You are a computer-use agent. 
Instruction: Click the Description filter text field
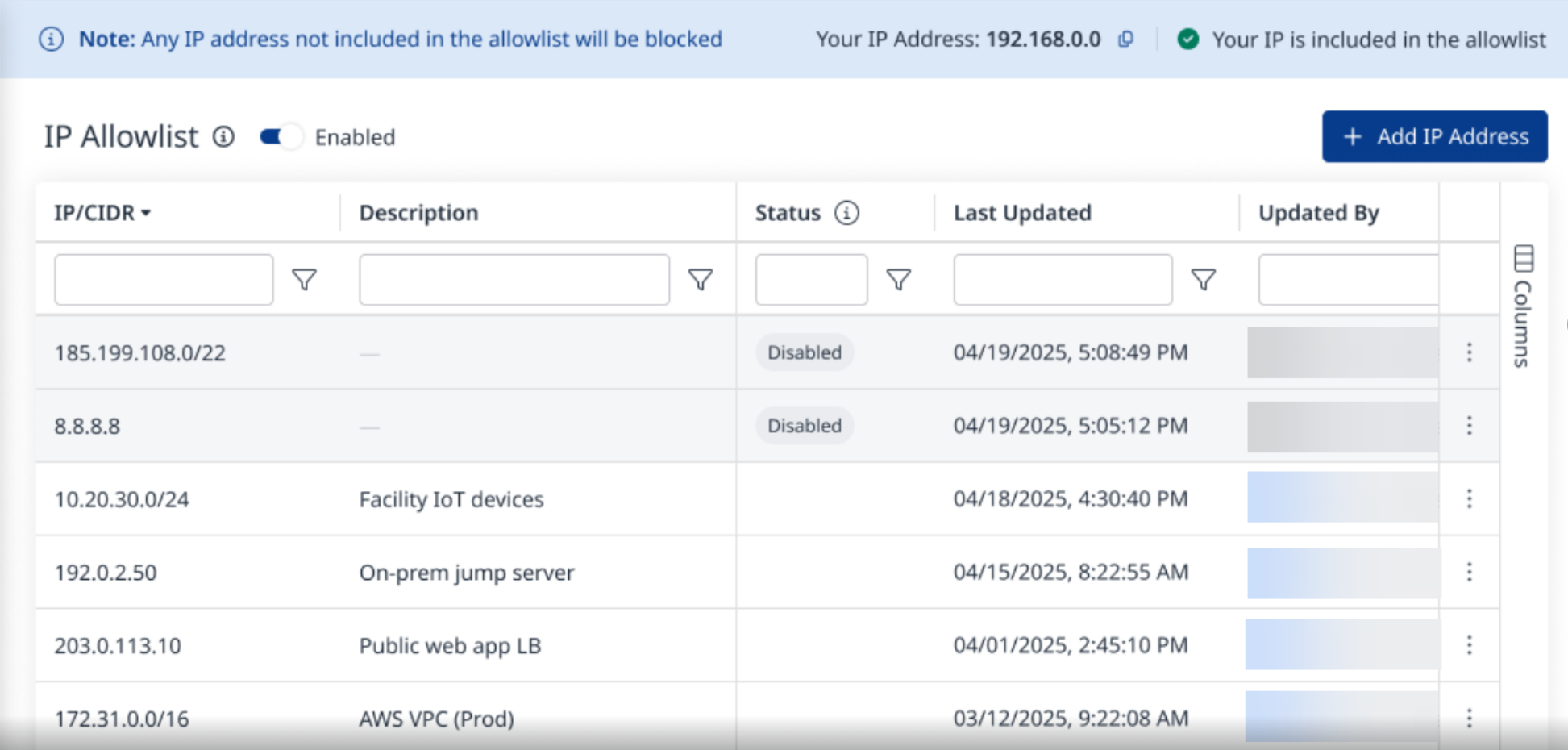click(x=514, y=280)
